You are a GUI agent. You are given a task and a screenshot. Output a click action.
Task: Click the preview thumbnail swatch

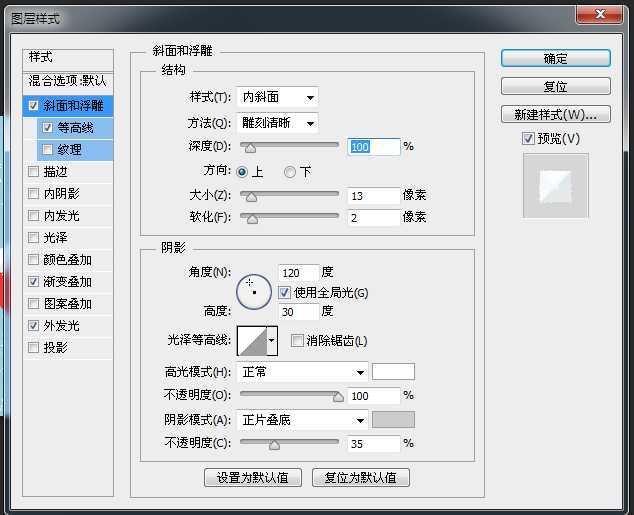(x=556, y=186)
